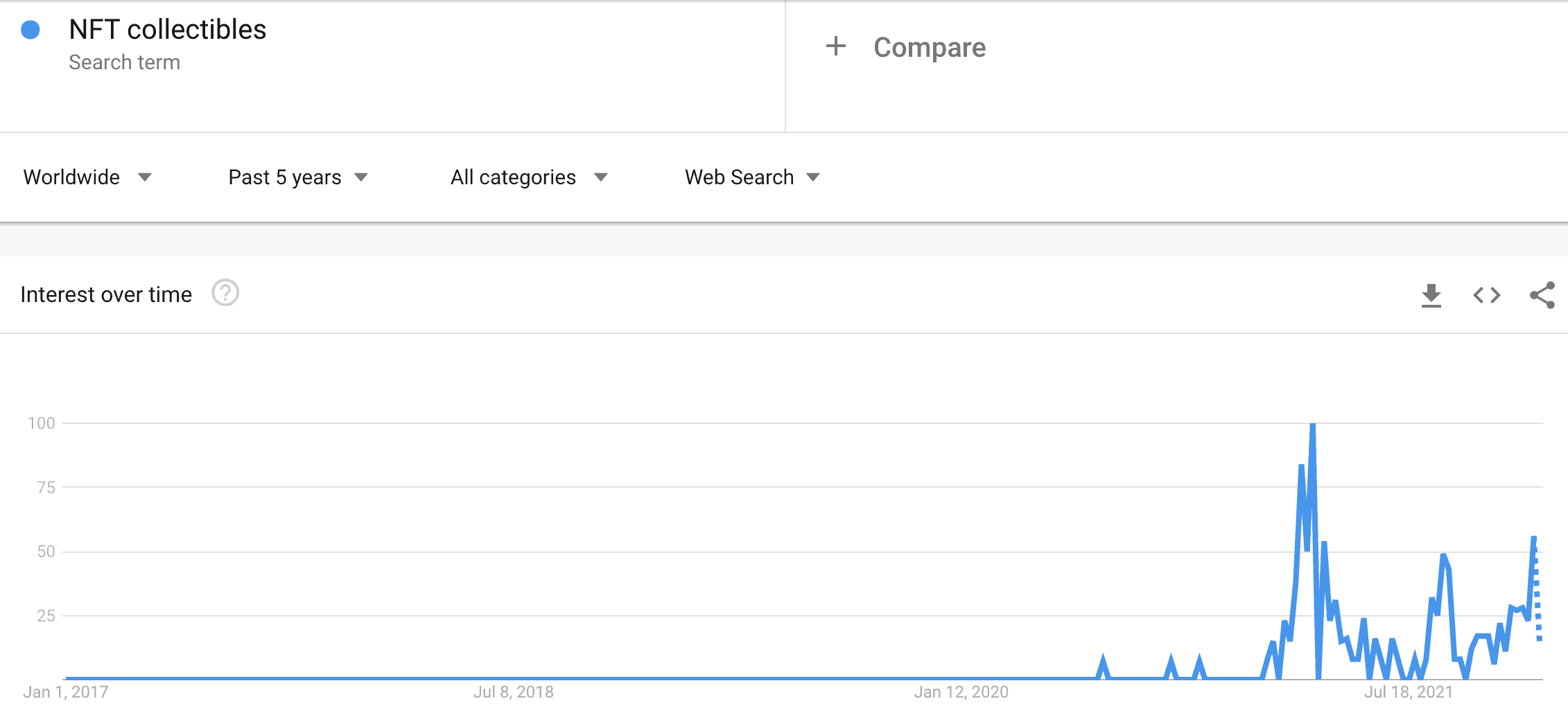The image size is (1568, 708).
Task: Click the Compare text to add term
Action: tap(929, 47)
